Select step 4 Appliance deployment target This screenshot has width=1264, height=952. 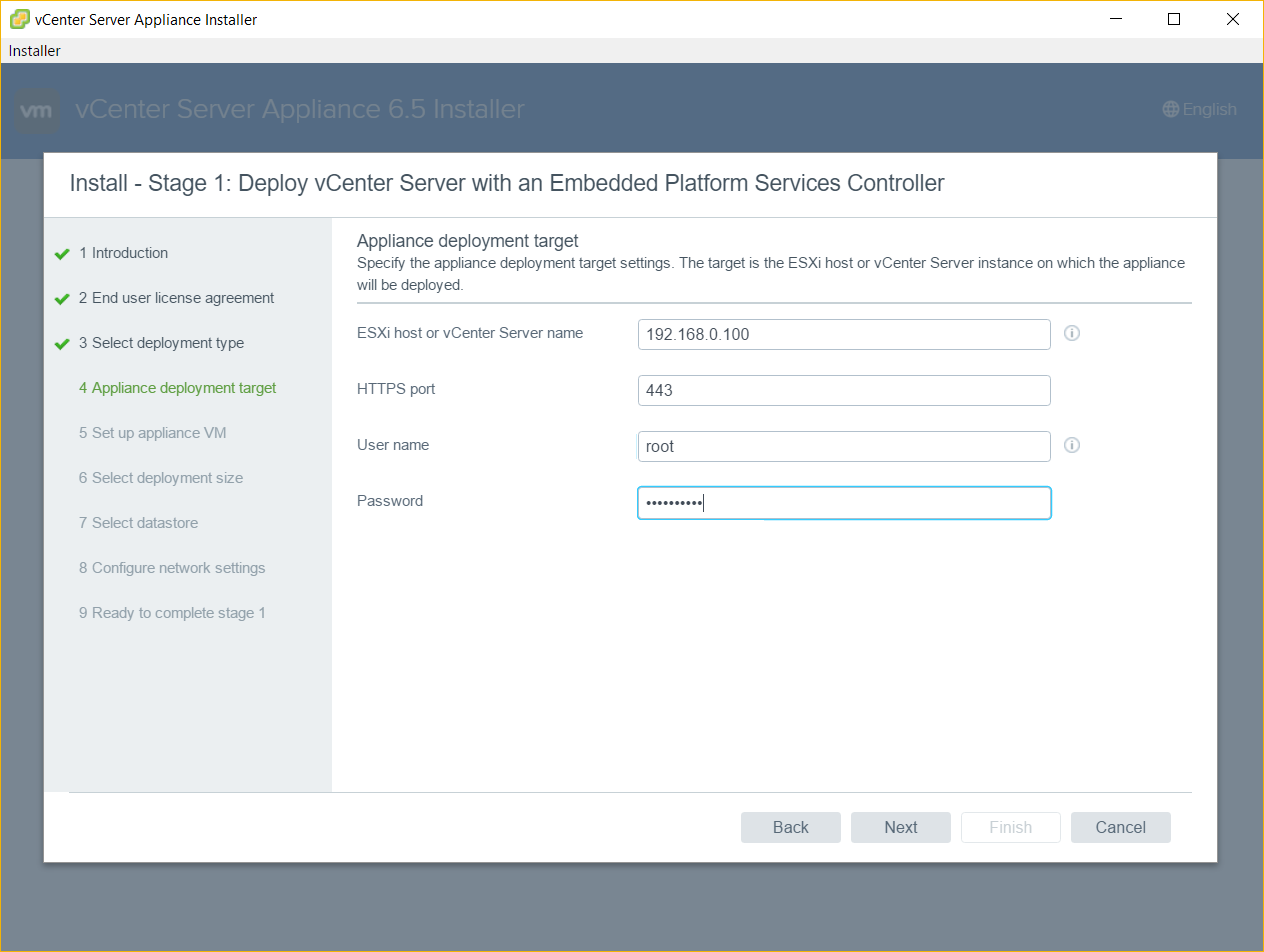[x=178, y=388]
